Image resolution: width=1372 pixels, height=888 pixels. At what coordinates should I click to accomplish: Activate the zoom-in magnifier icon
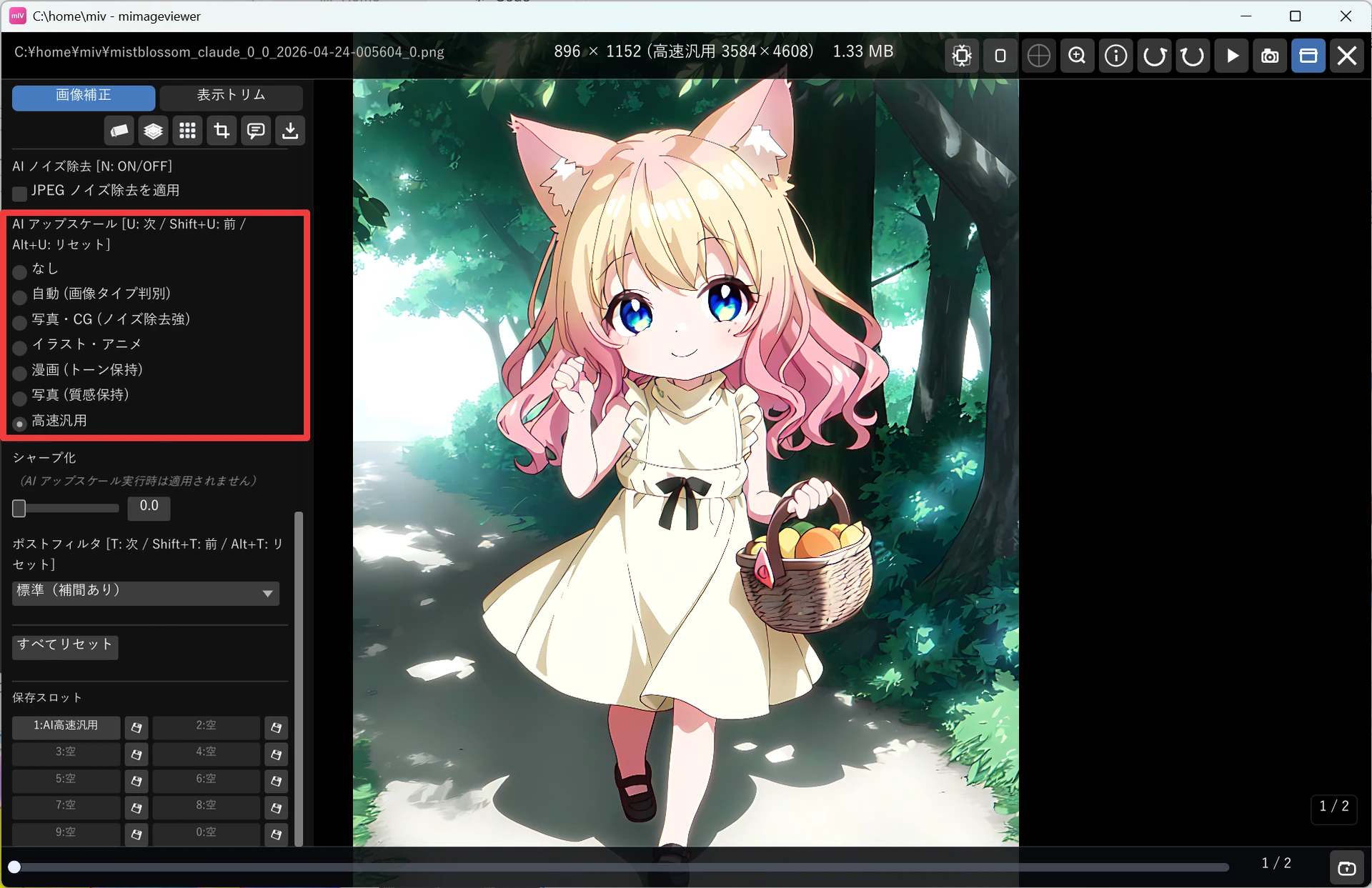point(1078,56)
